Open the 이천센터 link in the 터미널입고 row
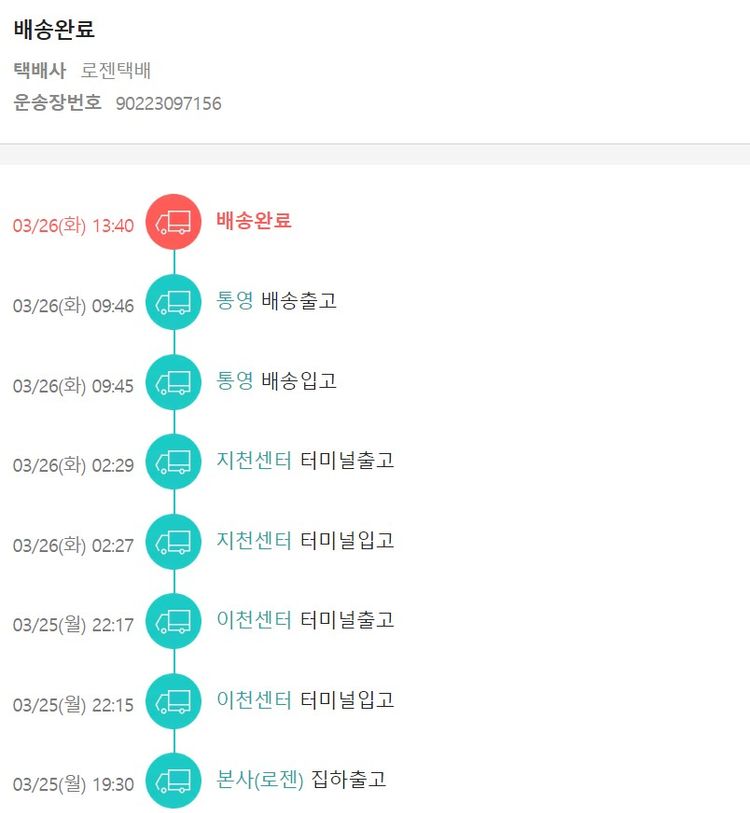The image size is (750, 813). click(254, 700)
